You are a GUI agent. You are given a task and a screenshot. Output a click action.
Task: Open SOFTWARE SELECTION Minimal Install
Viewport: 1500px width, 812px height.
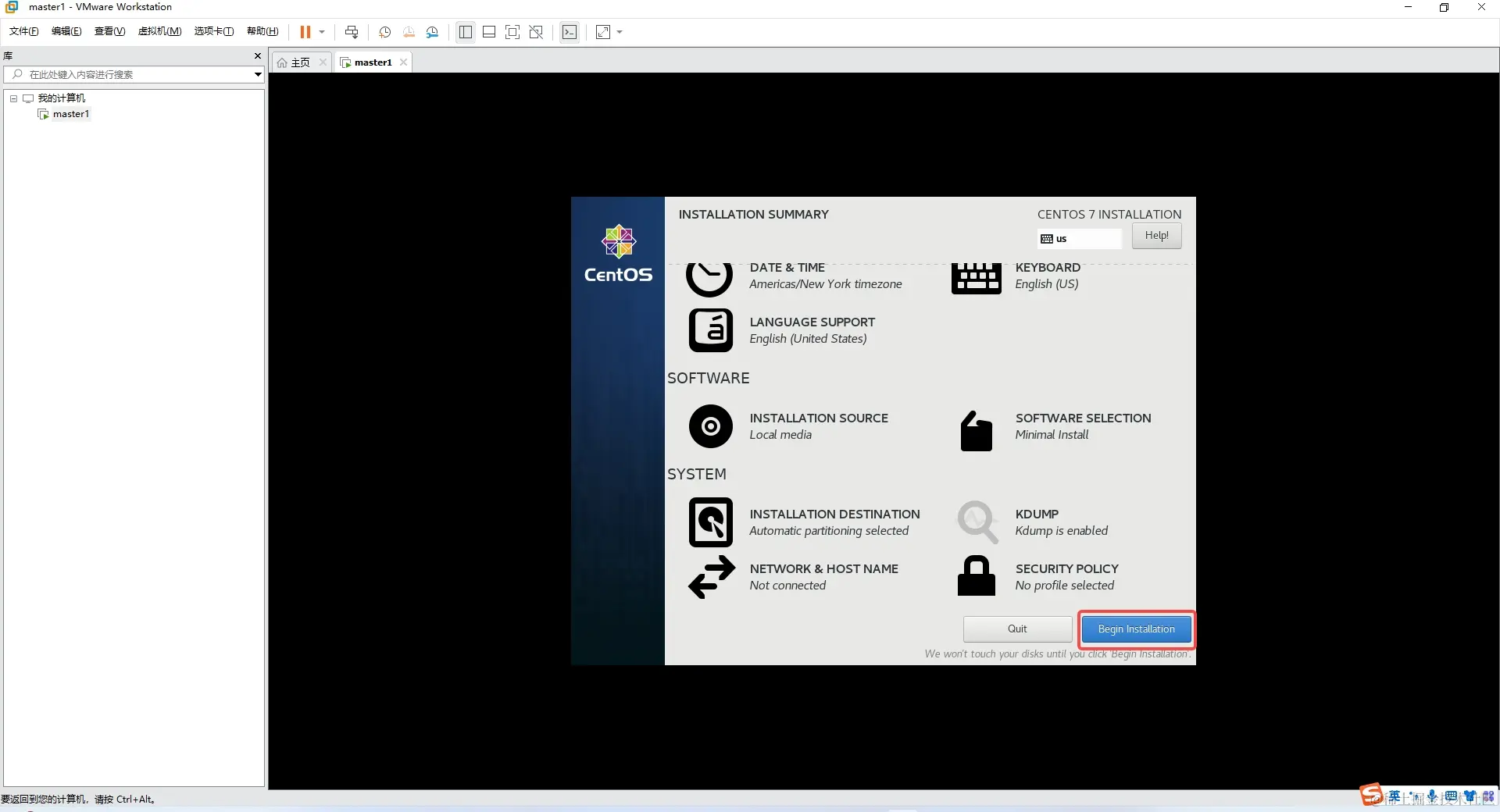click(1083, 426)
